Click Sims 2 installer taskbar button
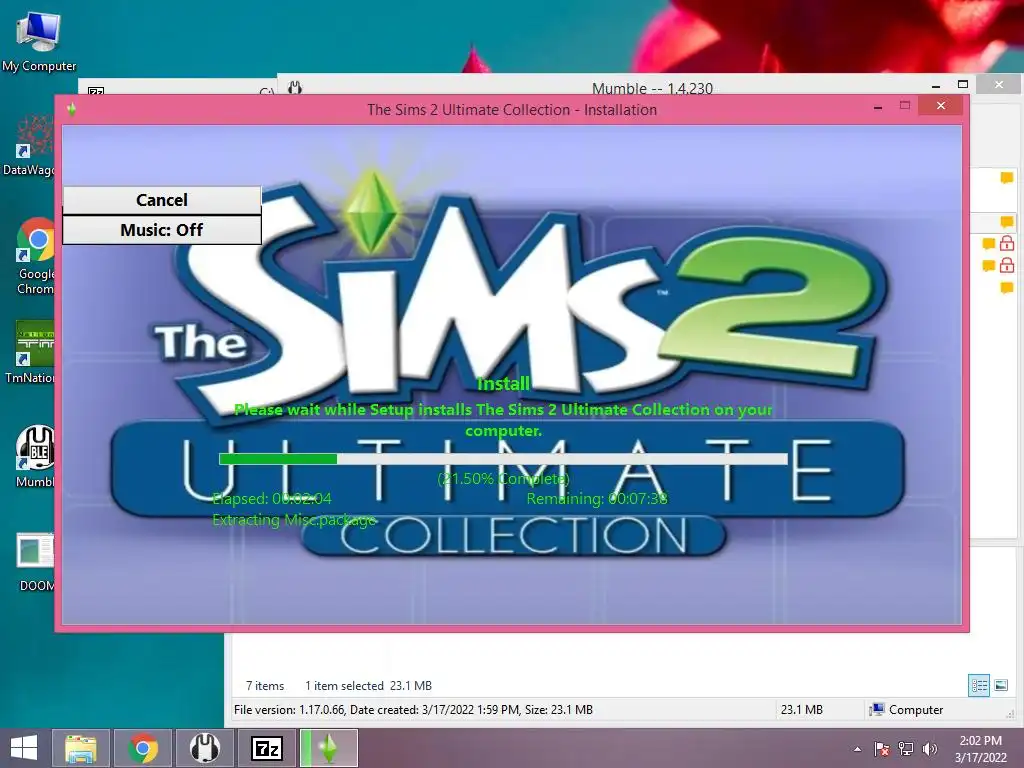This screenshot has height=768, width=1024. click(329, 748)
